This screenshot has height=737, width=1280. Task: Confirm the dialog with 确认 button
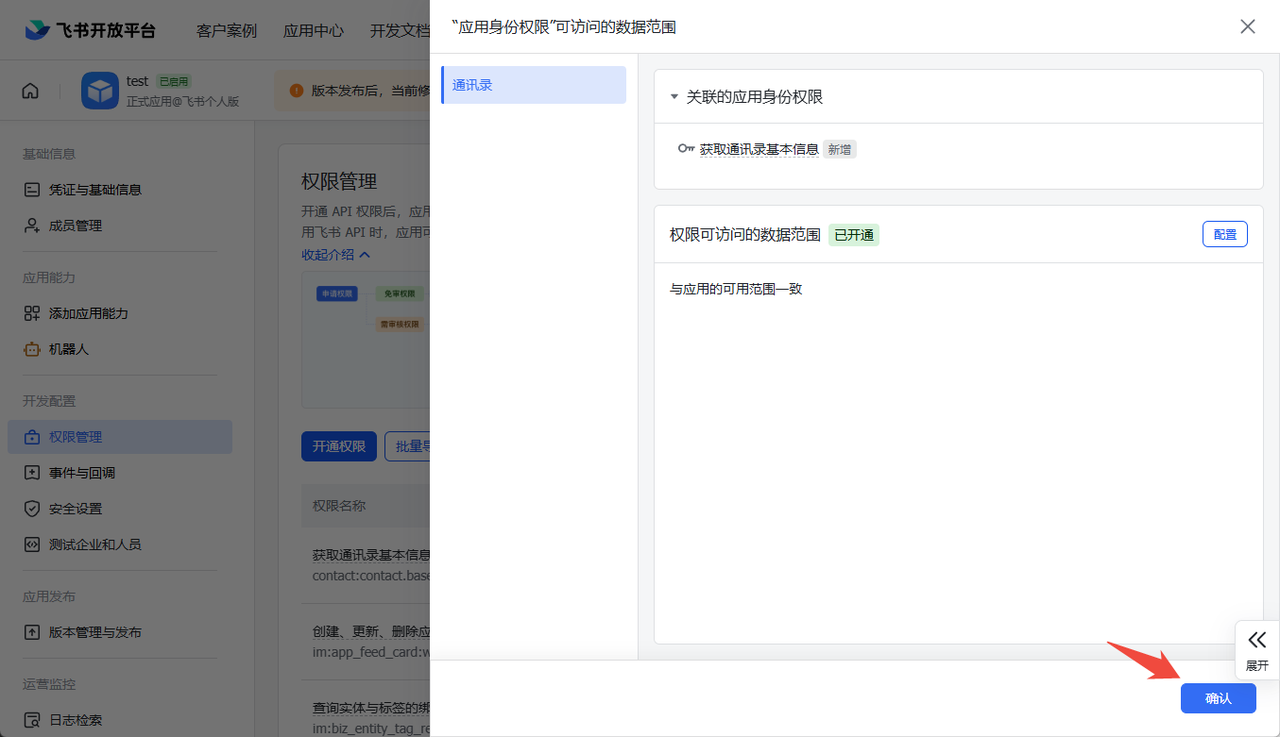pyautogui.click(x=1218, y=698)
